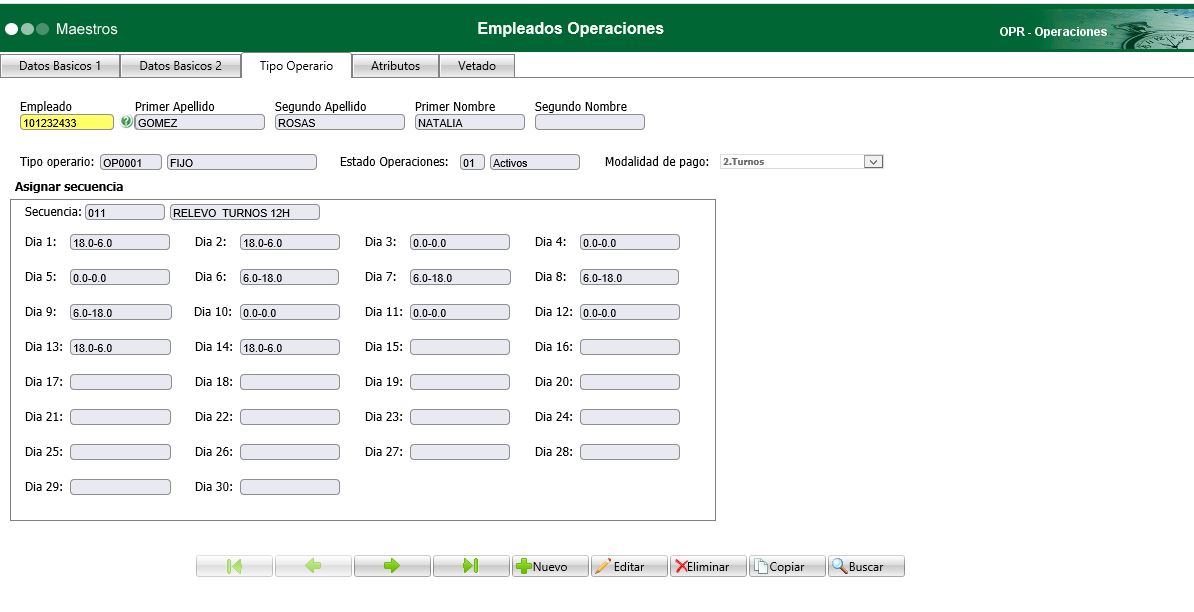Screen dimensions: 1194x612
Task: Click the Primer Nombre field NATALIA
Action: point(470,123)
